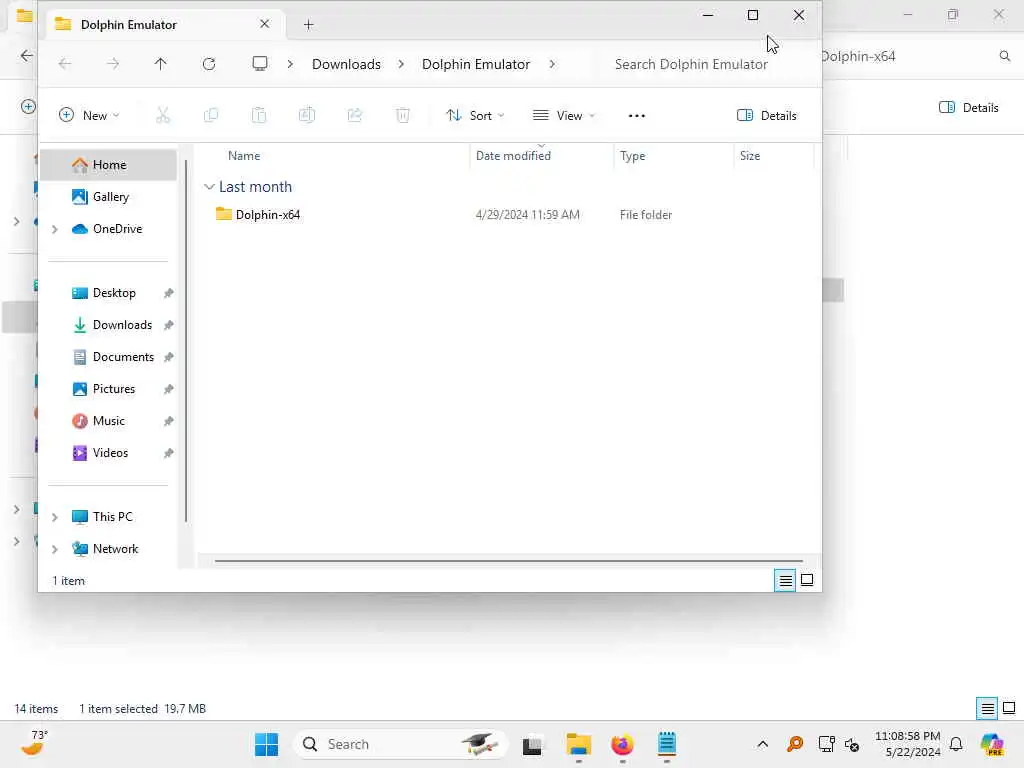Click the Paste clipboard icon
Screen dimensions: 1024x768
coord(259,116)
